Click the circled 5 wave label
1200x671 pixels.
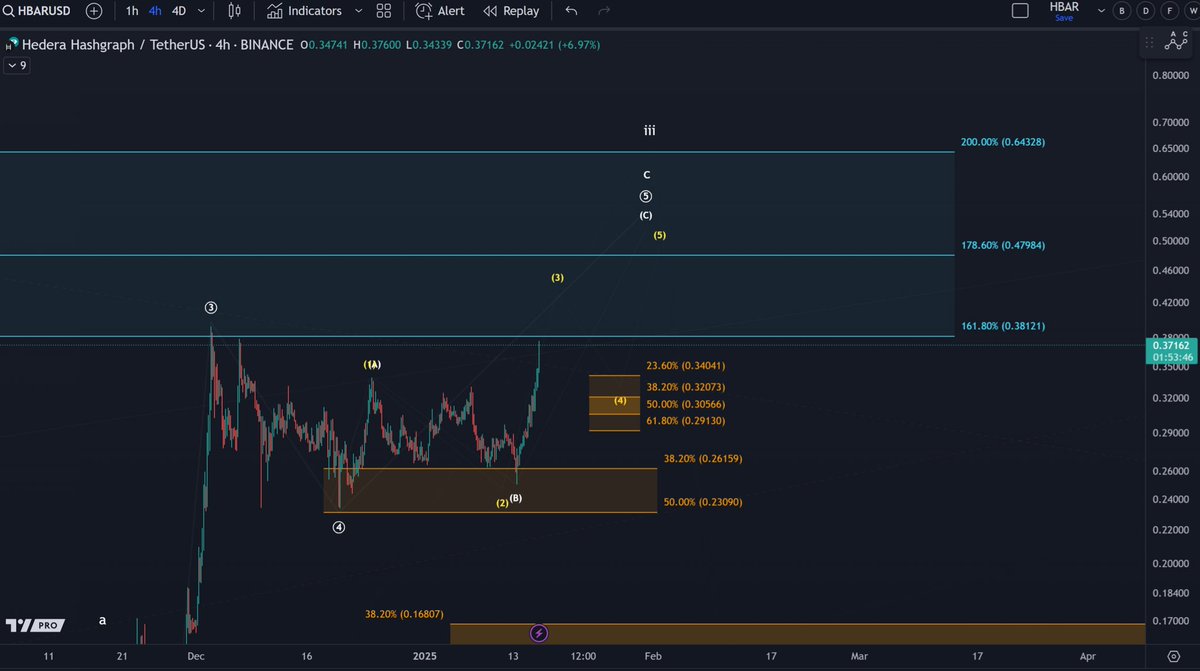pos(646,196)
